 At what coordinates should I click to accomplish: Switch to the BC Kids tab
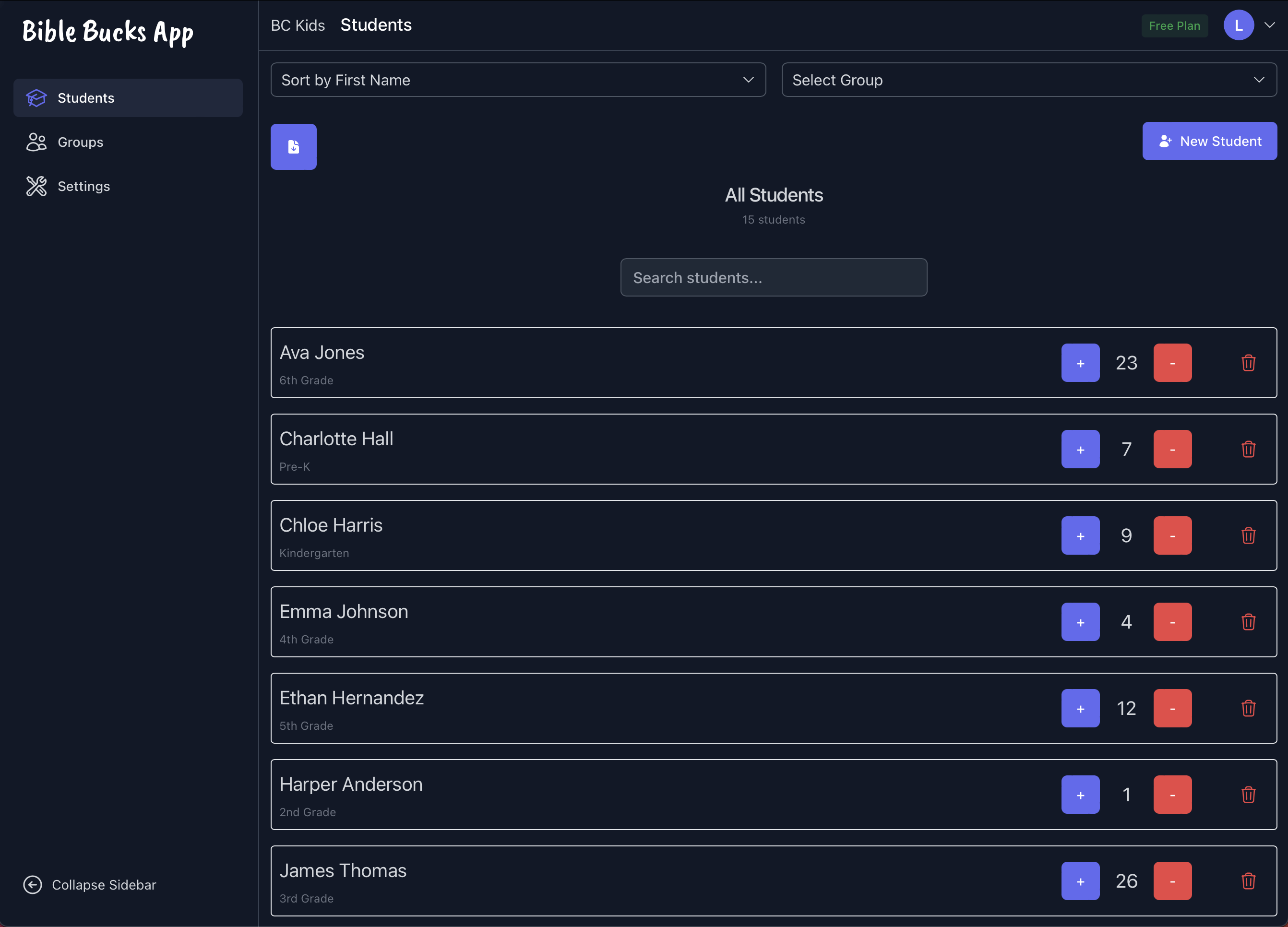[x=298, y=25]
